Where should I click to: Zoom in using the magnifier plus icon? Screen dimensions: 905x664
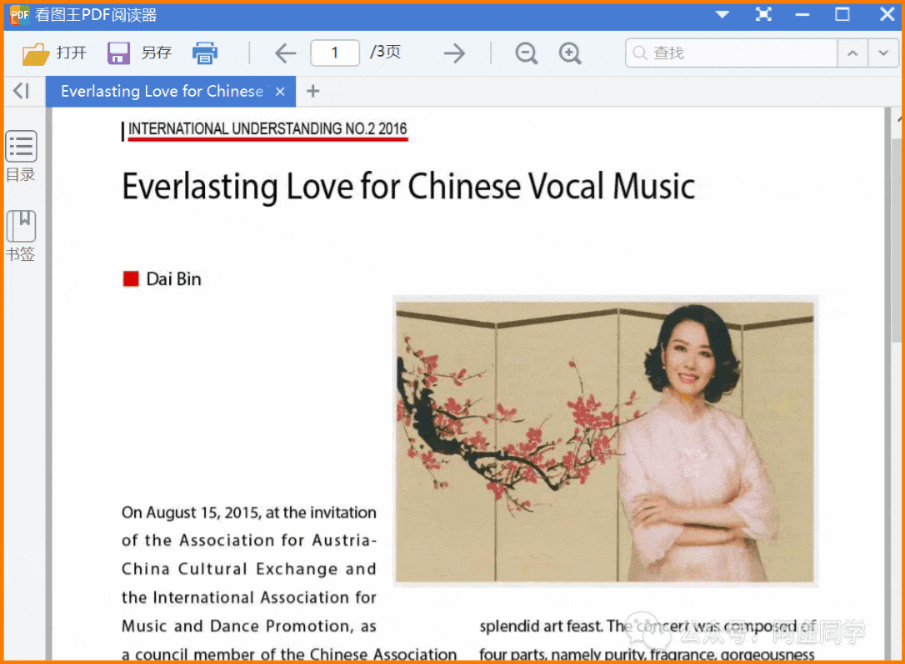(x=570, y=53)
